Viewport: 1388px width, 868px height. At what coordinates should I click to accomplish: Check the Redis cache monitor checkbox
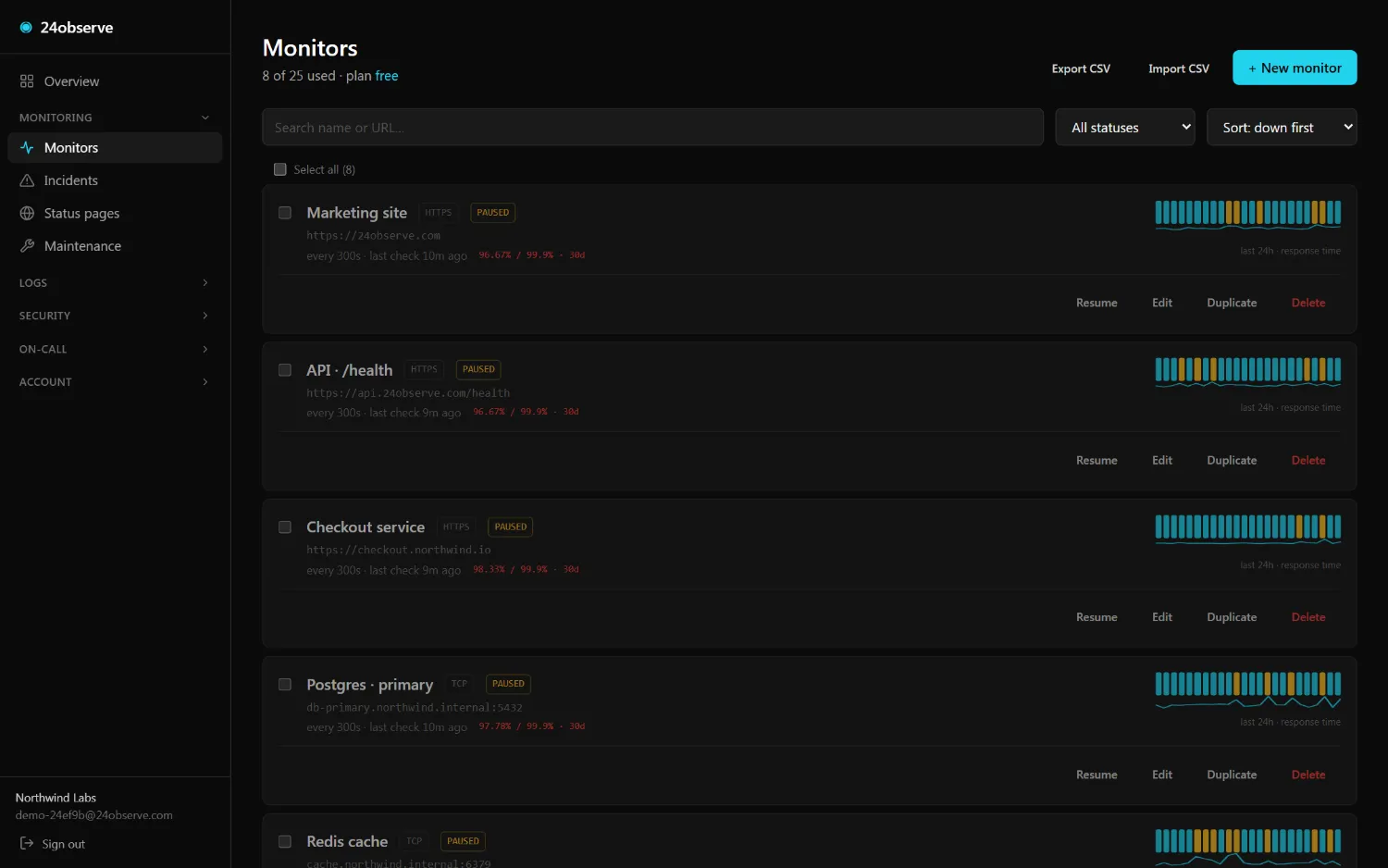[285, 842]
